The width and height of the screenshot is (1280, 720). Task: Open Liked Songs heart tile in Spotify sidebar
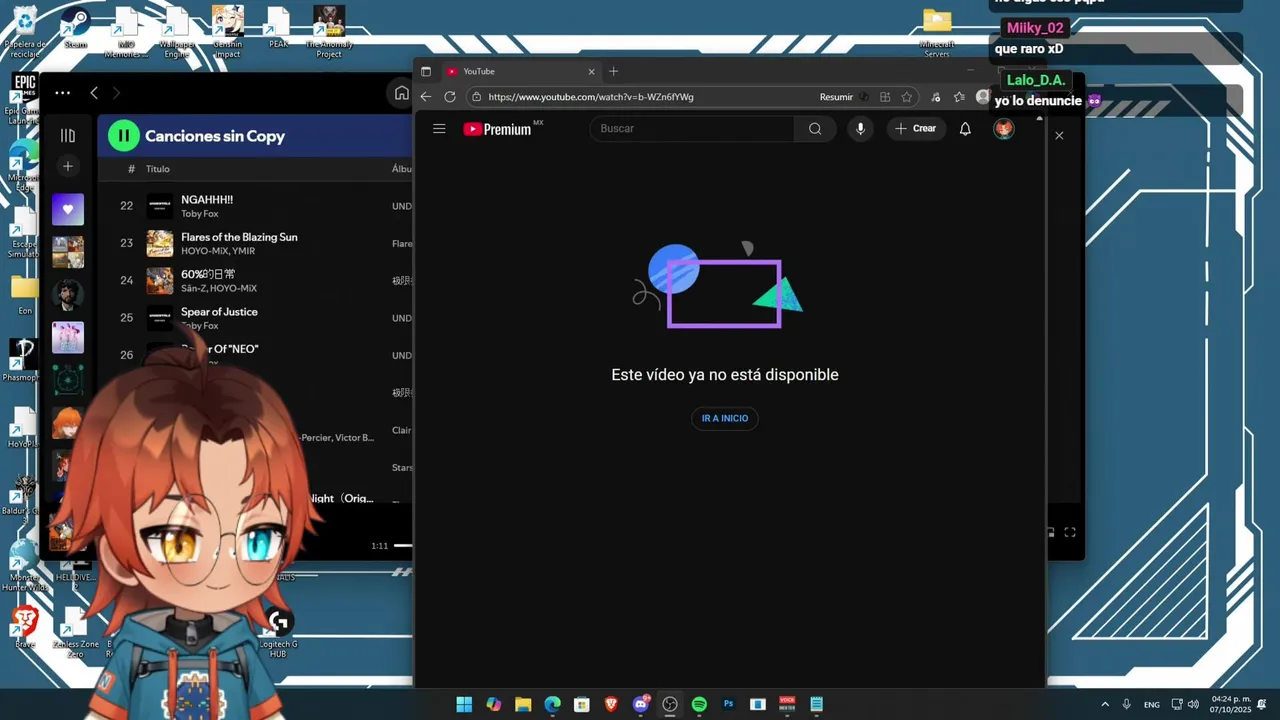tap(68, 209)
